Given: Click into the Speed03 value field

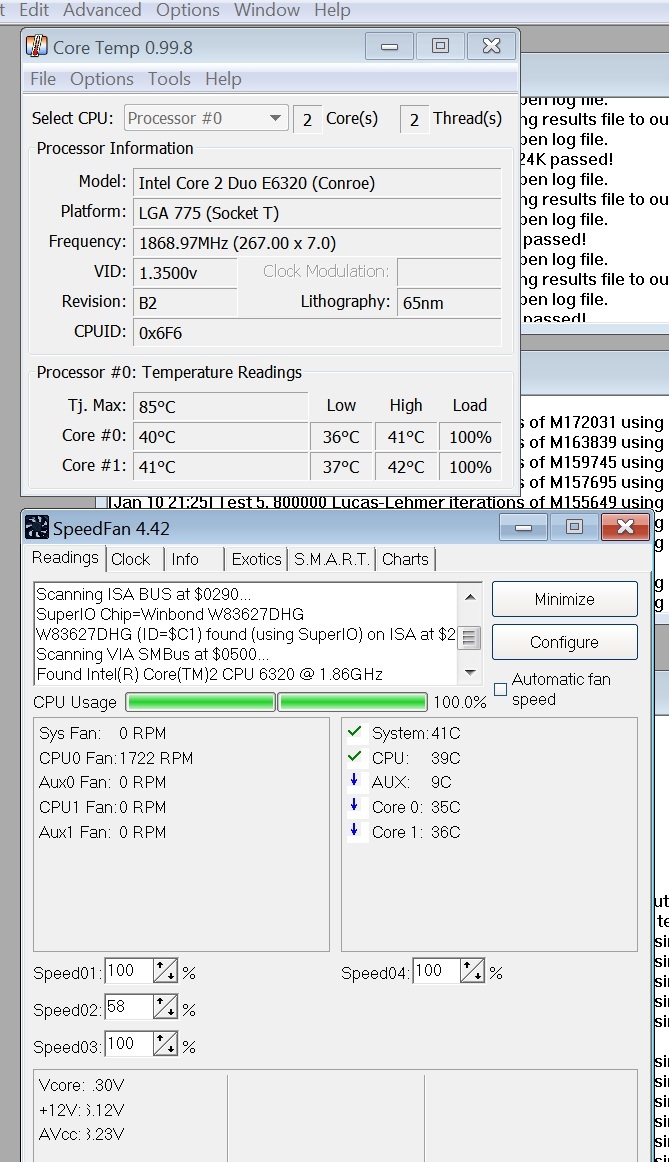Looking at the screenshot, I should coord(129,1043).
